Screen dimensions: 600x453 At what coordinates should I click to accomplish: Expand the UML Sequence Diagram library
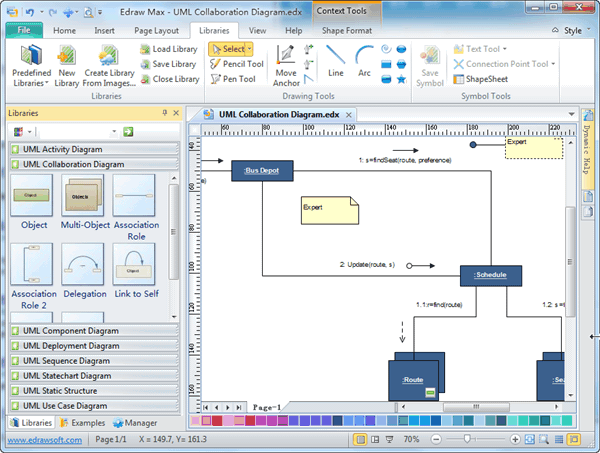66,361
